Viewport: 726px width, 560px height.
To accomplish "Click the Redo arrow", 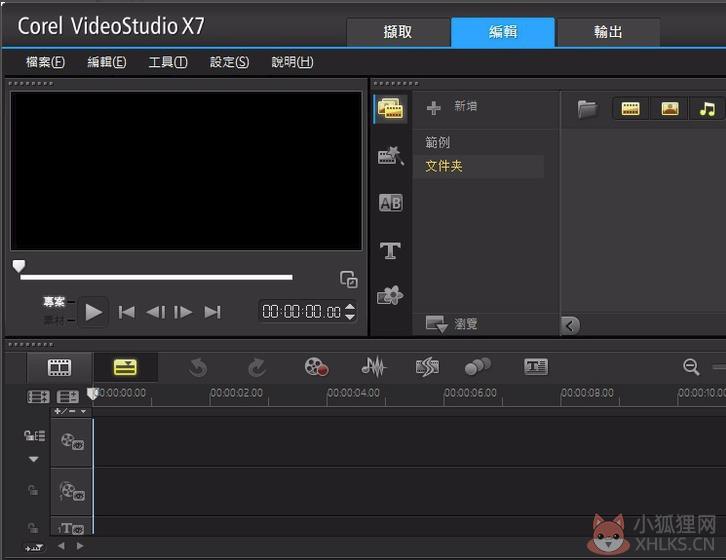I will [257, 368].
